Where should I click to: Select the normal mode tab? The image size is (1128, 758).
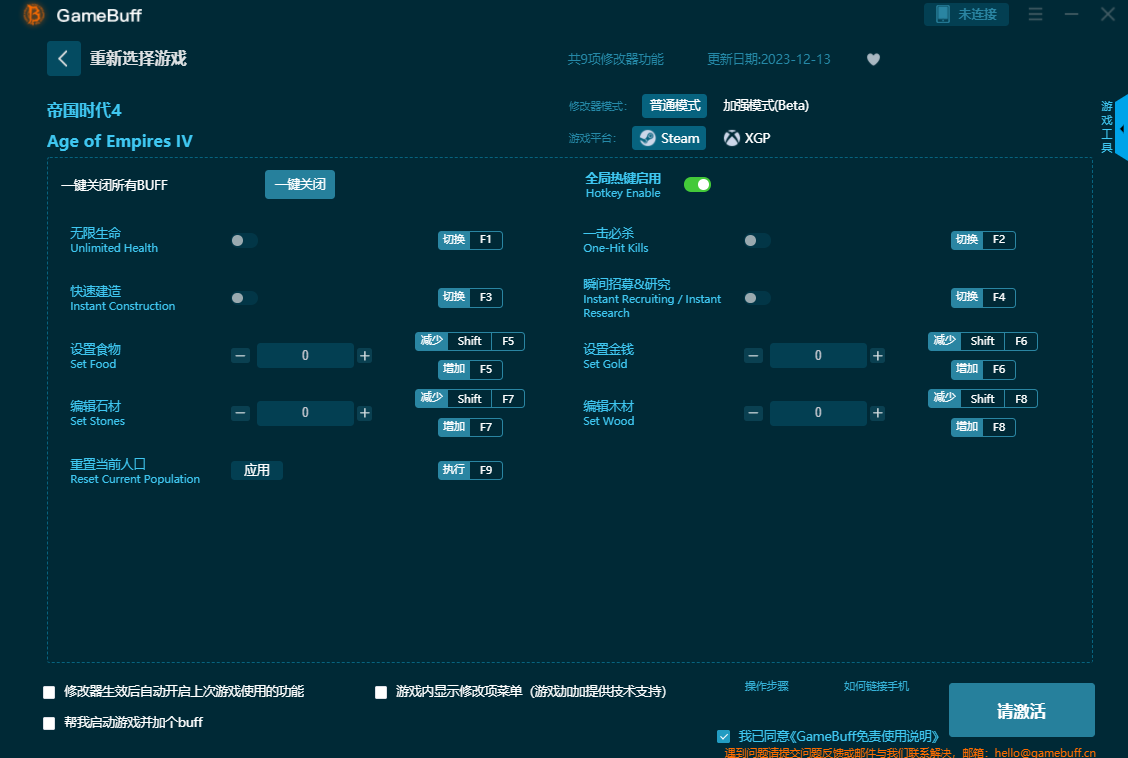pos(675,106)
